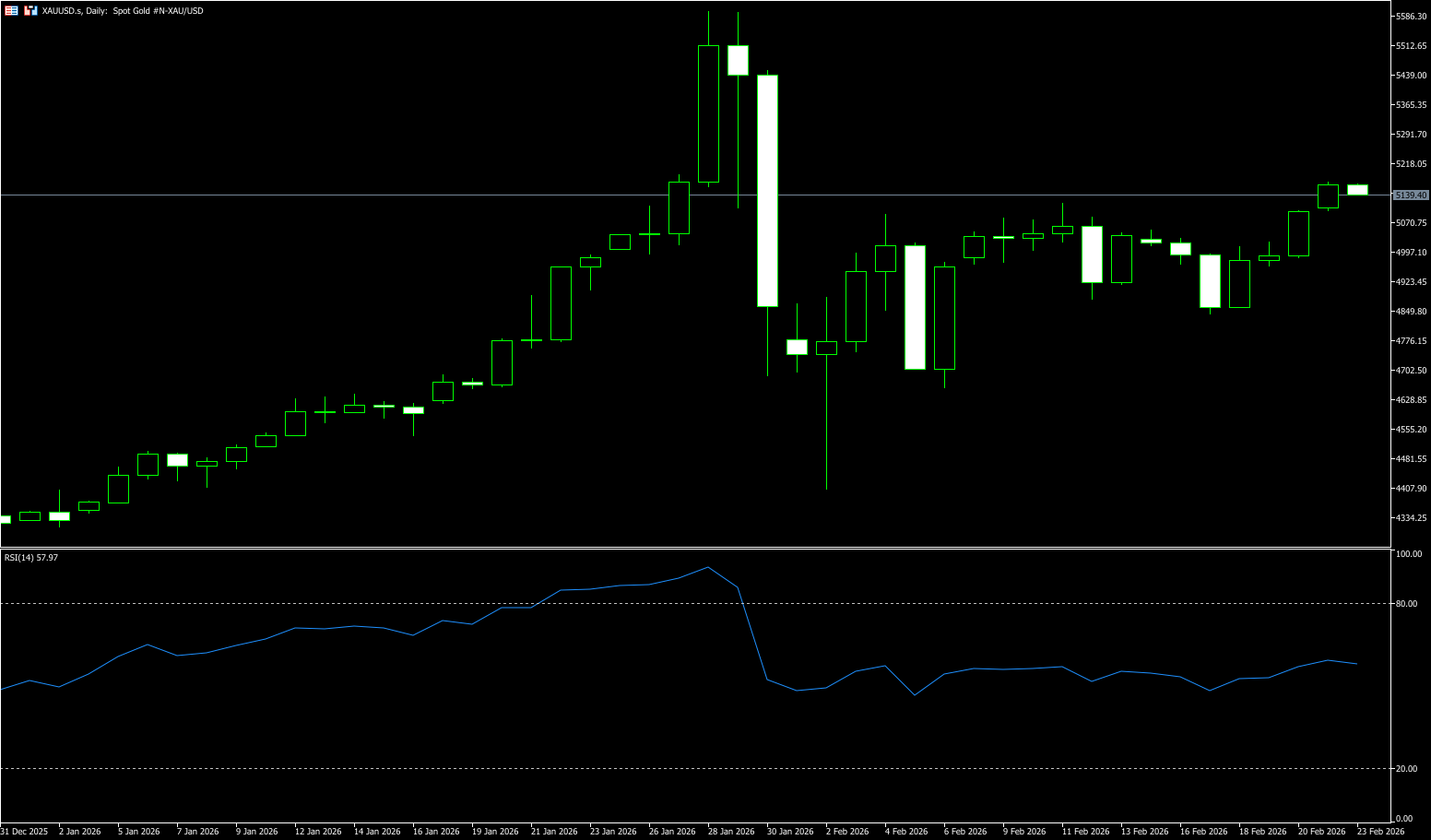Select the 28 Jan 2026 date label

click(x=731, y=832)
